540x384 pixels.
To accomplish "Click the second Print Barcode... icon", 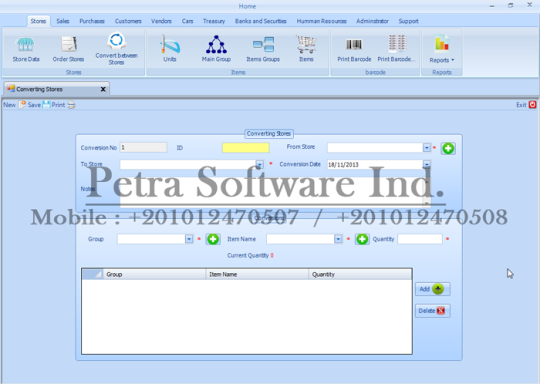I will [x=397, y=49].
